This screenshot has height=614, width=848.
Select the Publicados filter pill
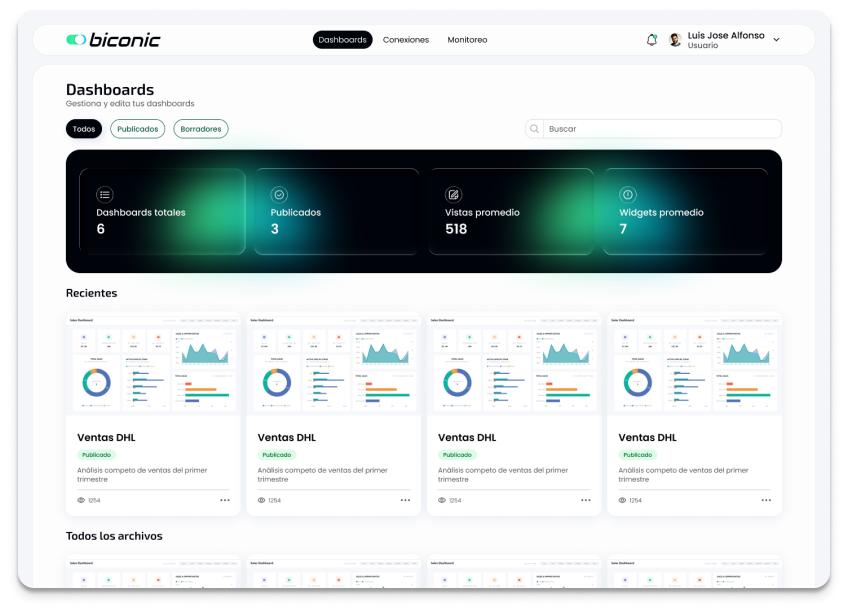[137, 129]
